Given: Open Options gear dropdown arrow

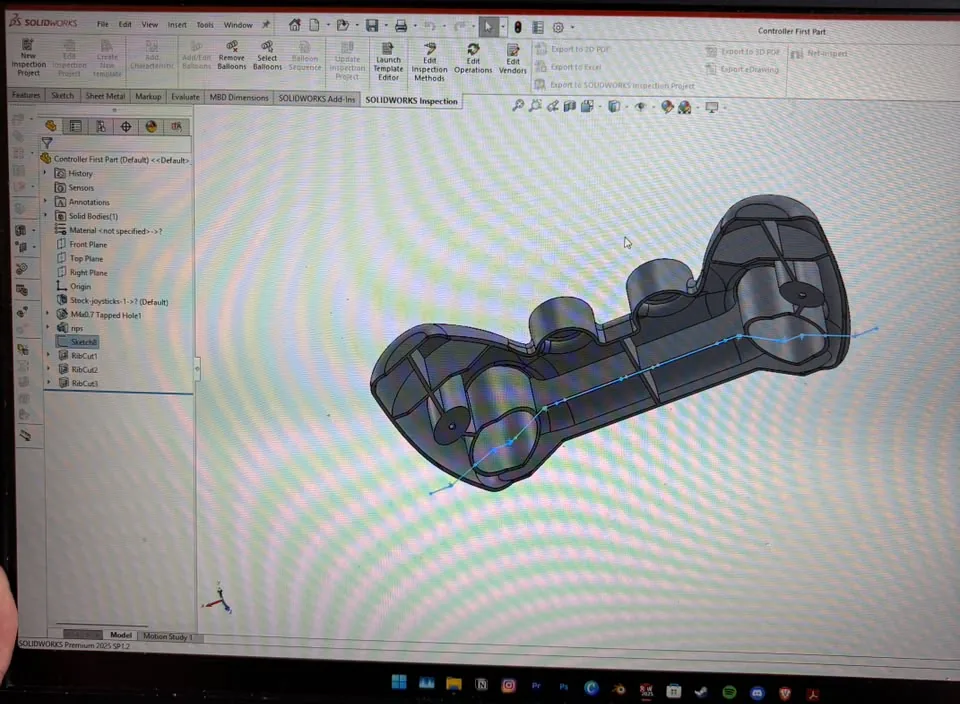Looking at the screenshot, I should point(572,28).
